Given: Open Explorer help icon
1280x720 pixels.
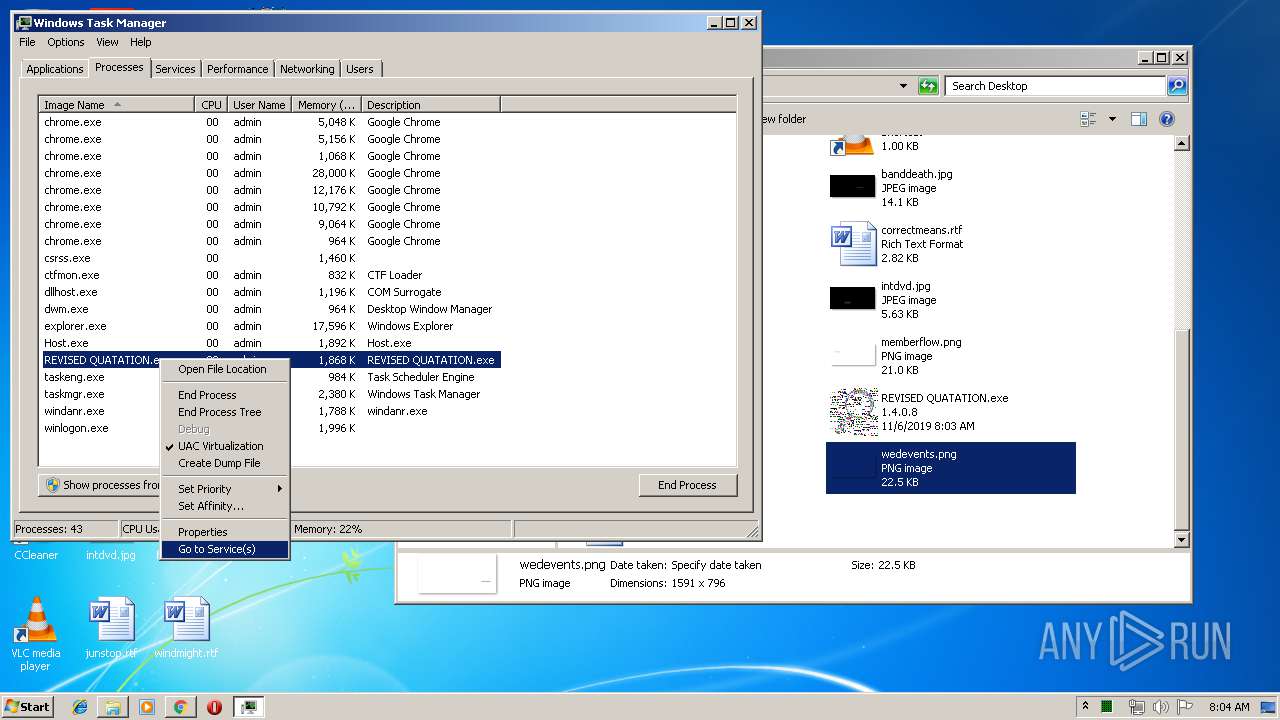Looking at the screenshot, I should click(1166, 119).
